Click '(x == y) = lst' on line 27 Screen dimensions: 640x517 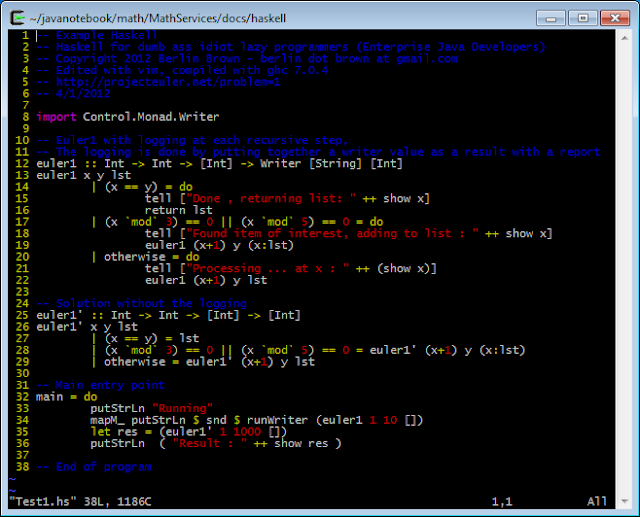pos(152,339)
